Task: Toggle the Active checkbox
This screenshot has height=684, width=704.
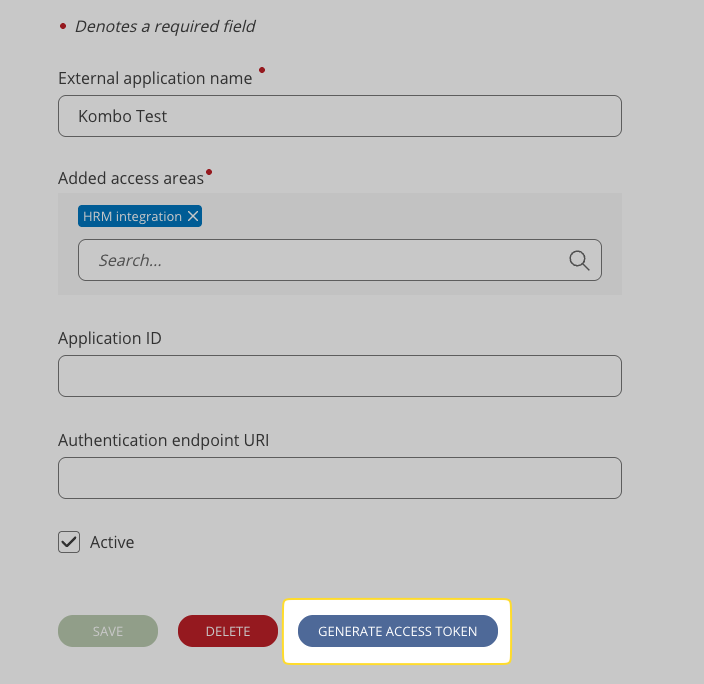Action: point(69,542)
